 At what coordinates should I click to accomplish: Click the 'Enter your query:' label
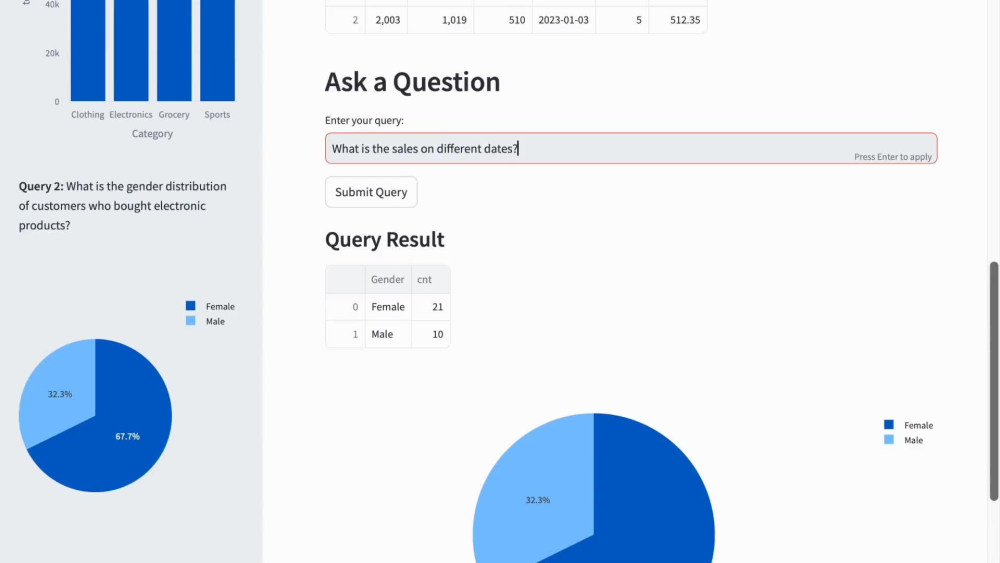[x=364, y=120]
